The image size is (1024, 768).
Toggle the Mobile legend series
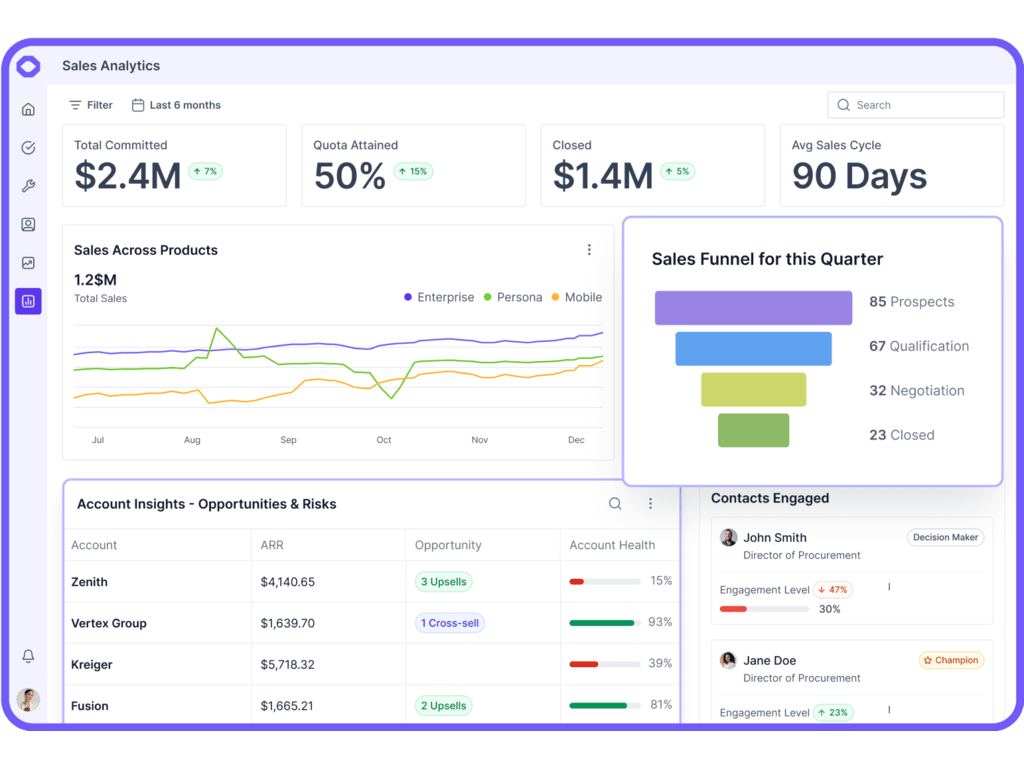tap(576, 297)
